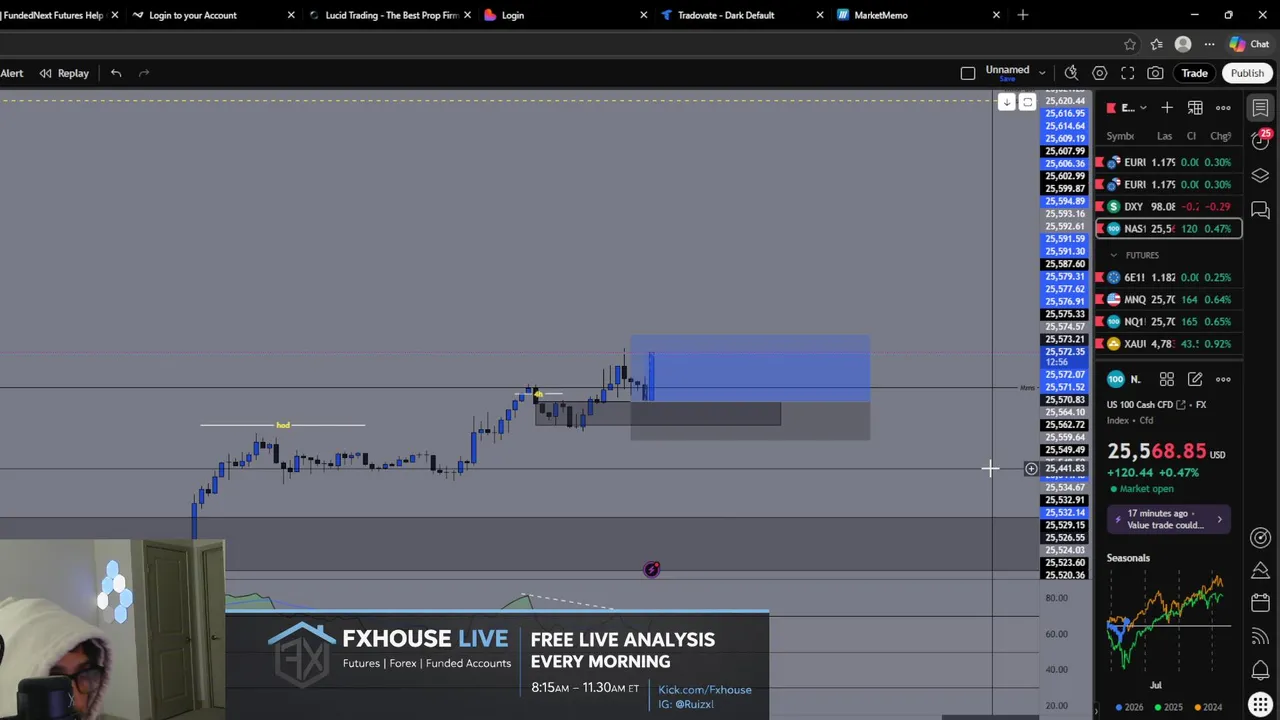Screen dimensions: 1280x720
Task: Switch to Lucid Trading browser tab
Action: click(x=391, y=15)
